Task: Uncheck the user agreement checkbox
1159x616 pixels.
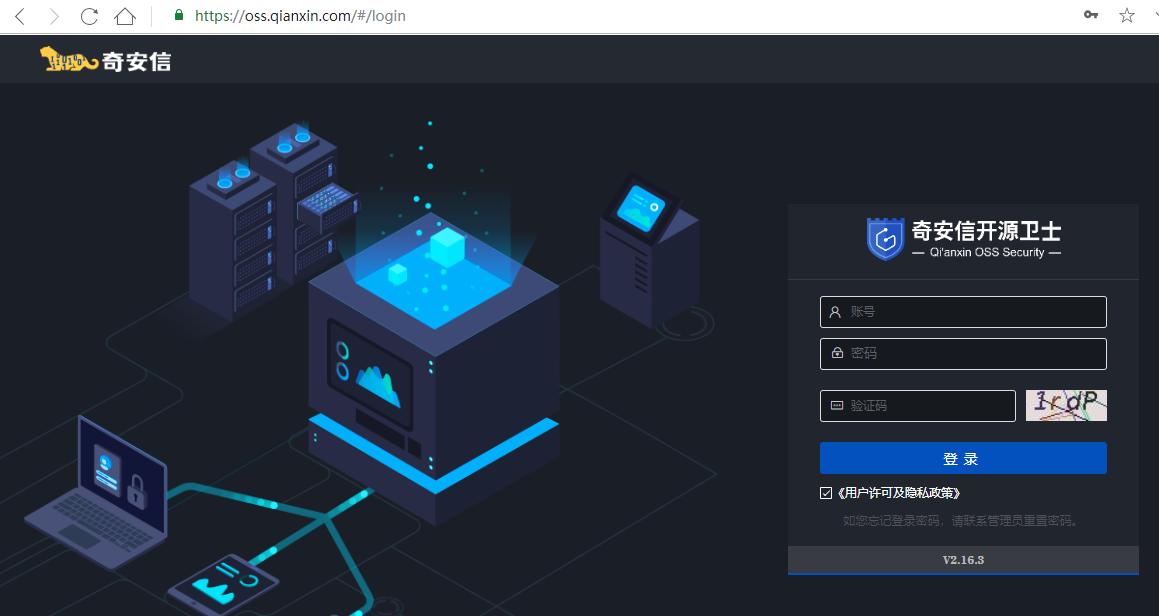Action: [826, 493]
